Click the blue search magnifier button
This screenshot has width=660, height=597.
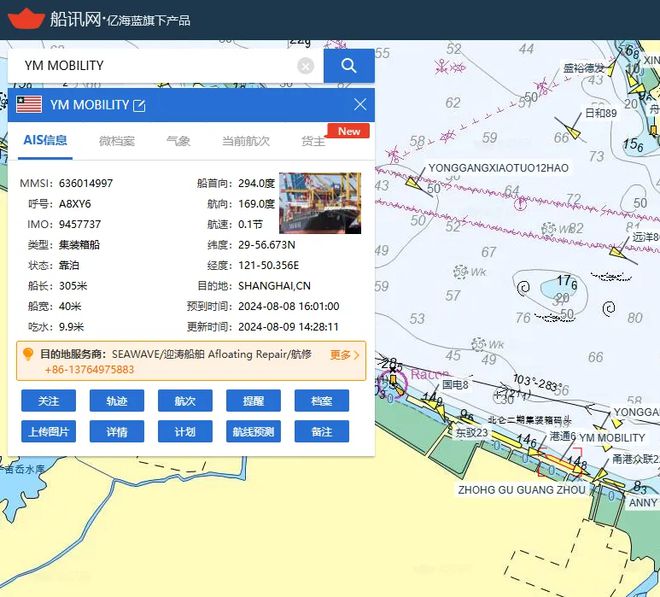click(x=349, y=66)
